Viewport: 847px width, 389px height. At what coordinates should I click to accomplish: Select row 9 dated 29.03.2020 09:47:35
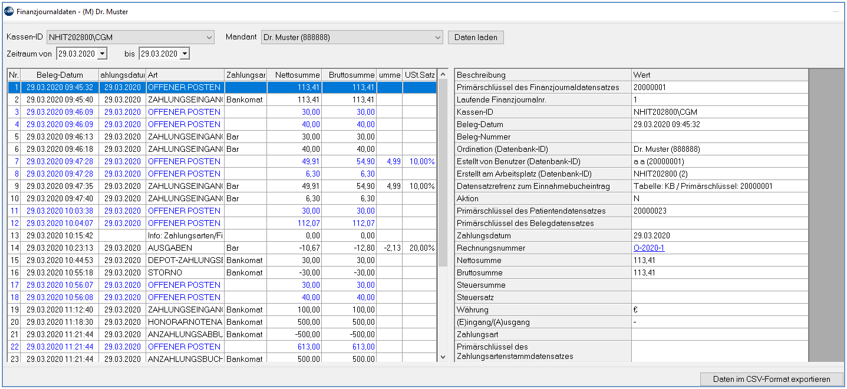(x=221, y=186)
